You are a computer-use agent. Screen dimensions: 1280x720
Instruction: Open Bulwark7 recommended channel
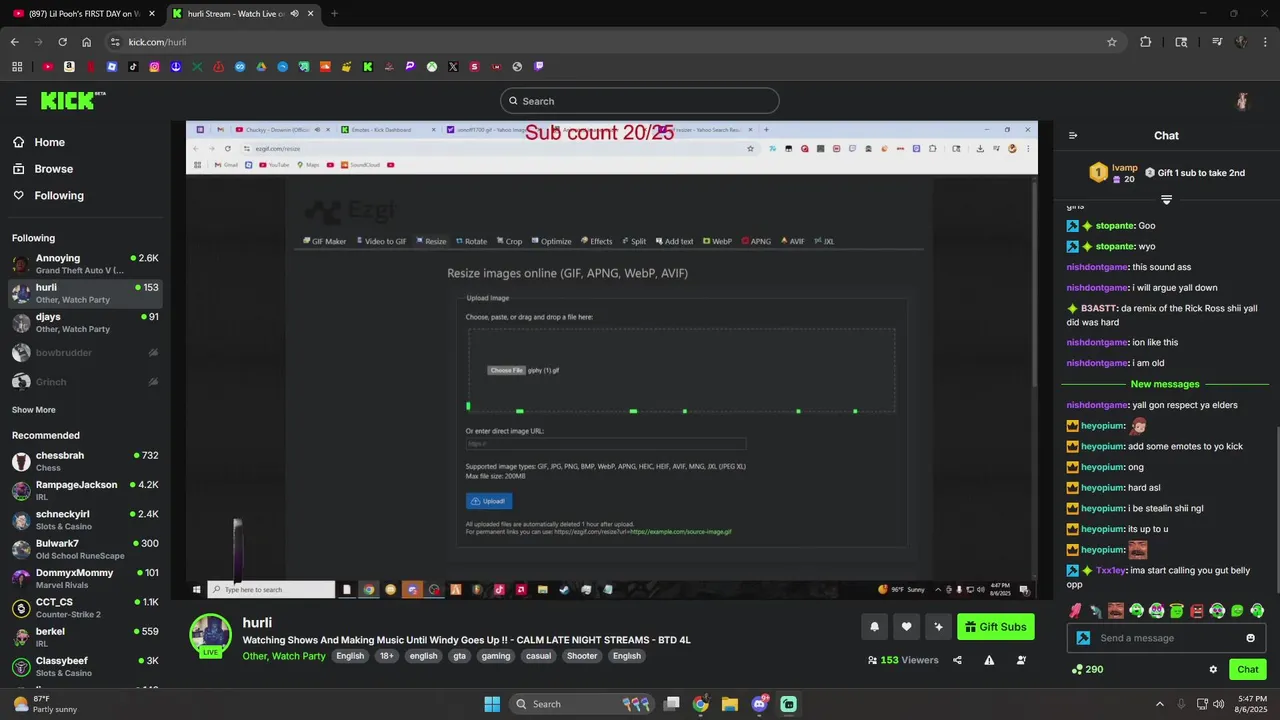85,549
